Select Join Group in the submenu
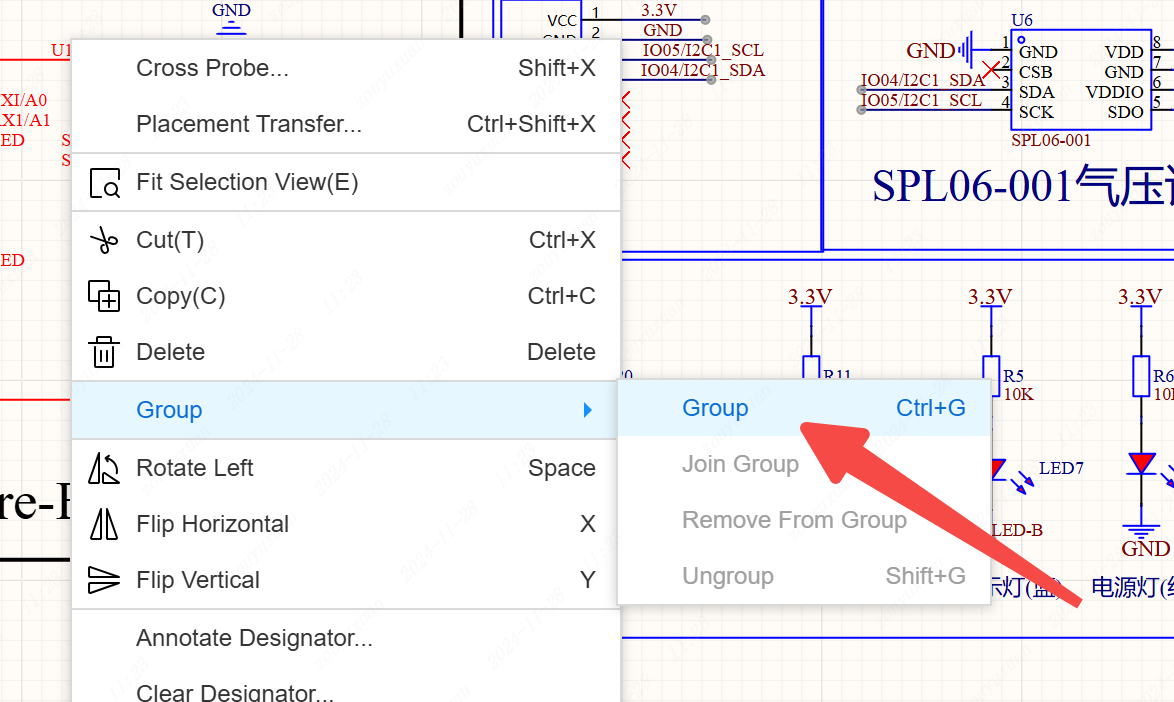This screenshot has height=702, width=1174. click(x=740, y=464)
